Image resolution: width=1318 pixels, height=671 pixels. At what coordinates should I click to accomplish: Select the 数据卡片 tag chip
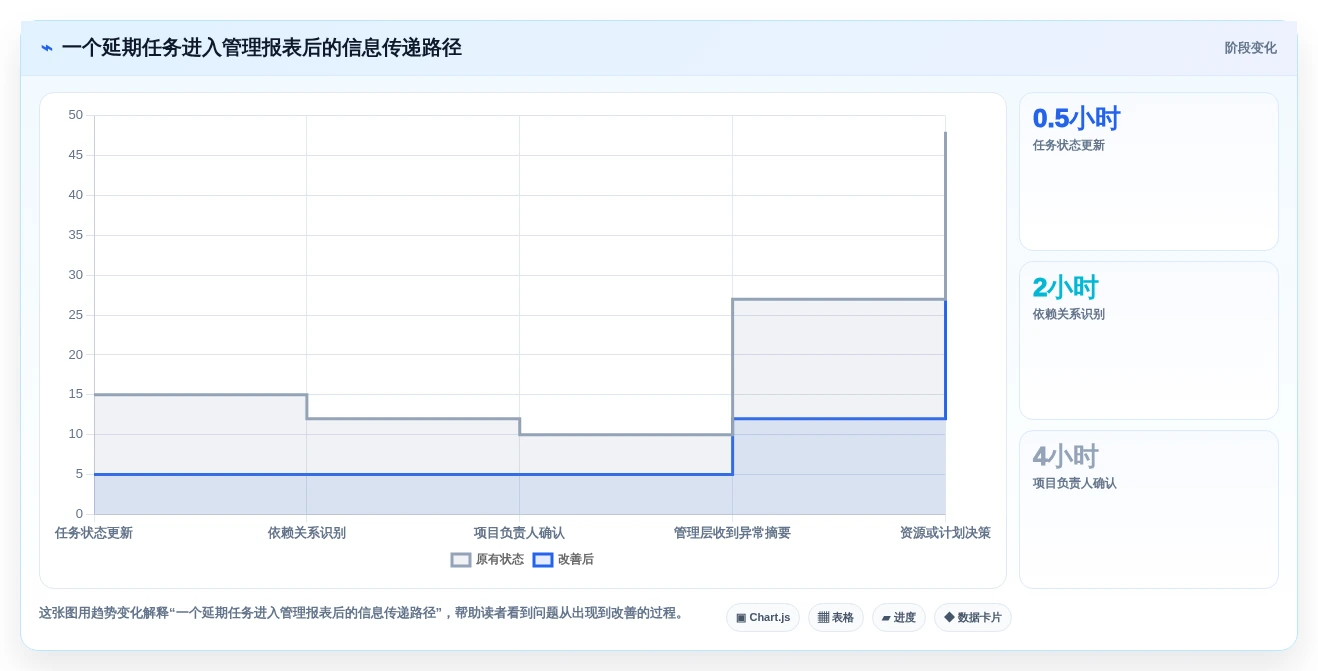[x=973, y=617]
